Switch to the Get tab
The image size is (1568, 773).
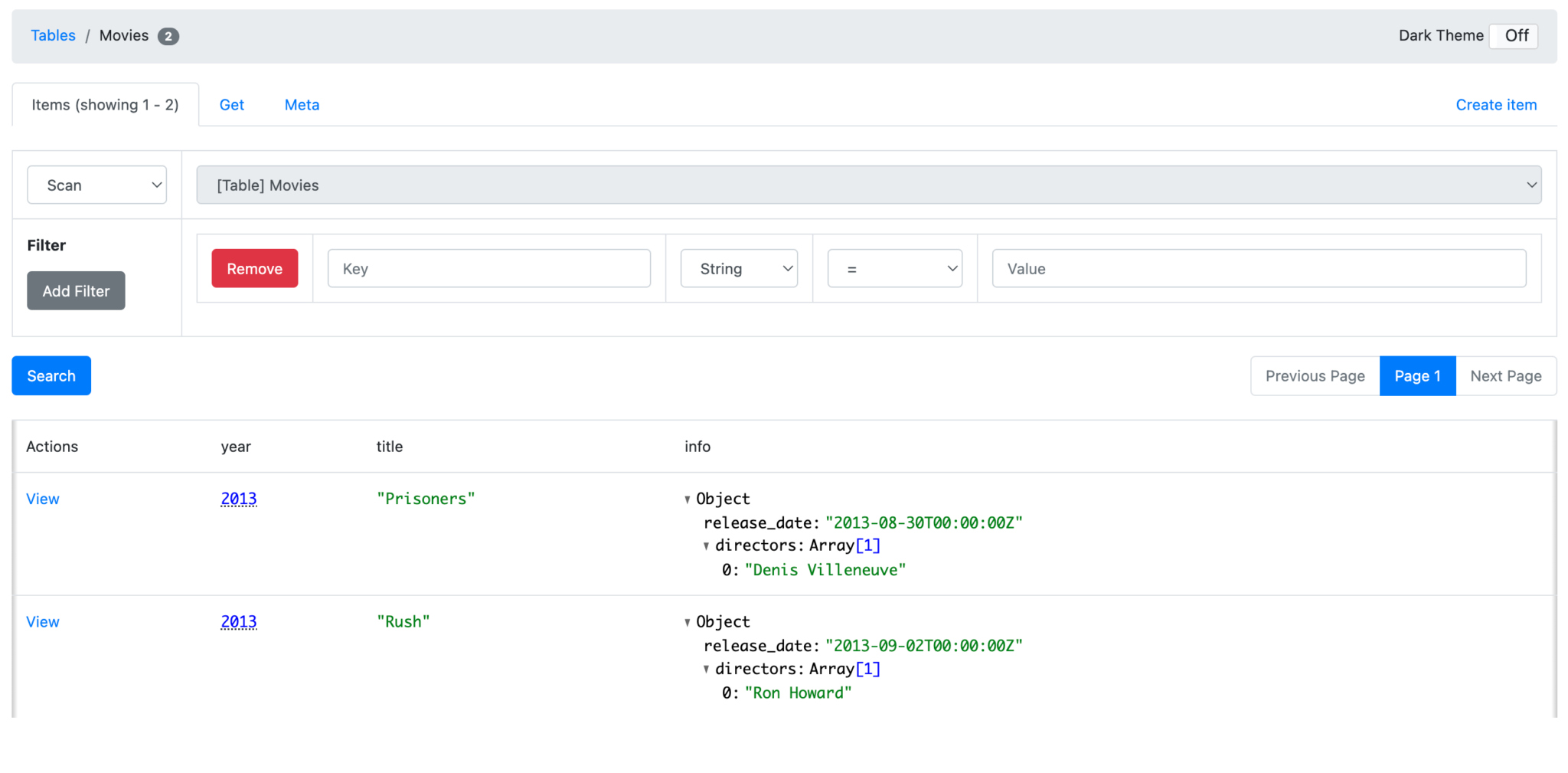coord(231,104)
